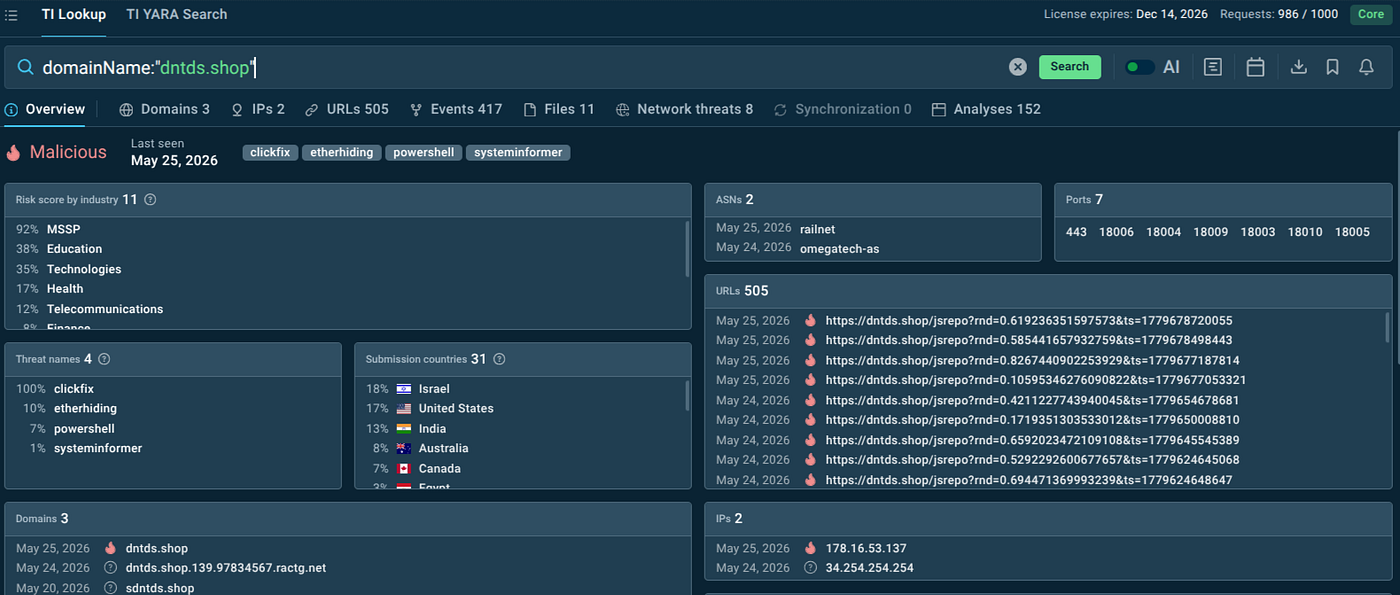
Task: Open the Events 417 tab
Action: [455, 109]
